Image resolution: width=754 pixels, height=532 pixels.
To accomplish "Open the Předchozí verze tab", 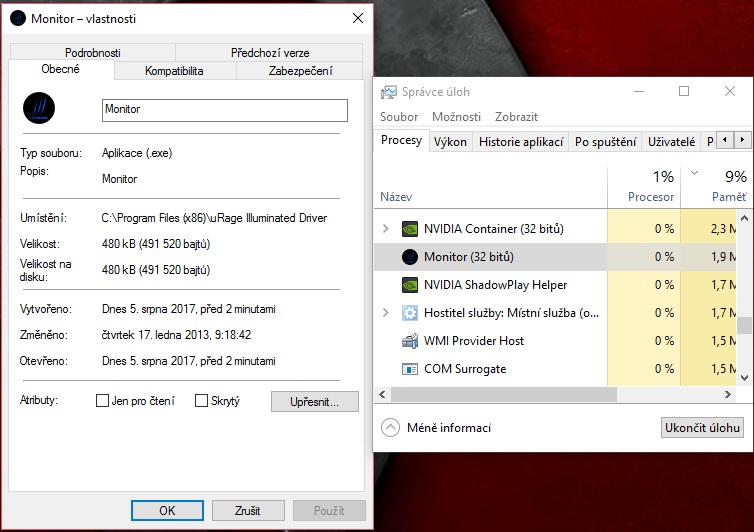I will (x=270, y=52).
